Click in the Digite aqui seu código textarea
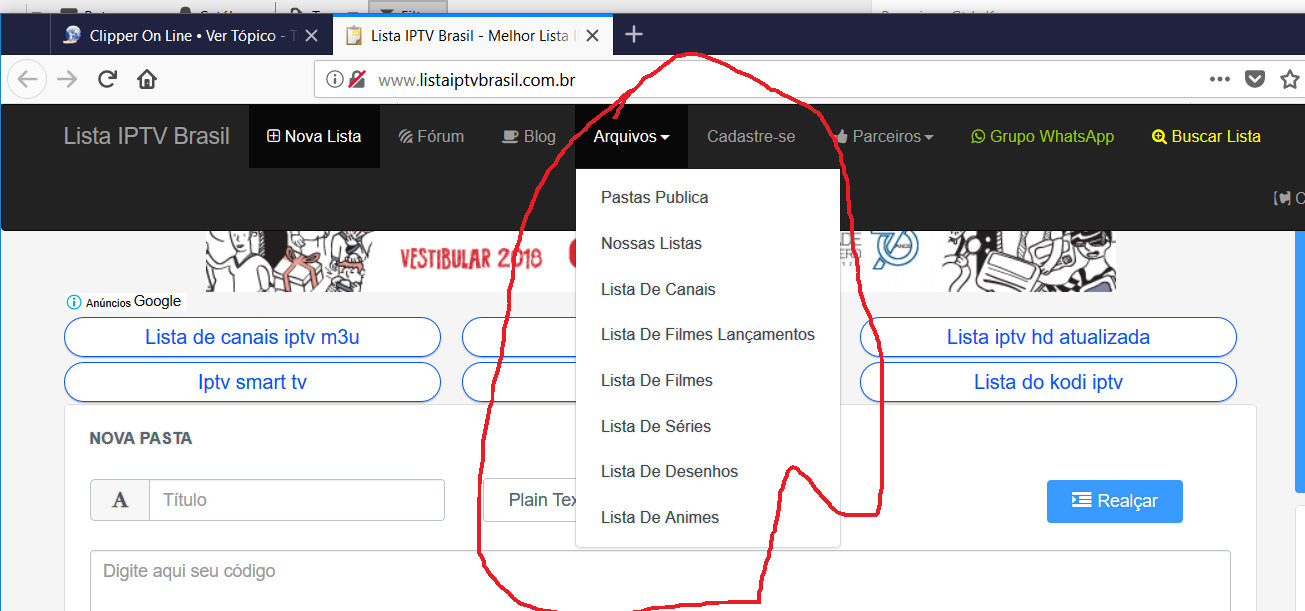 click(x=660, y=581)
